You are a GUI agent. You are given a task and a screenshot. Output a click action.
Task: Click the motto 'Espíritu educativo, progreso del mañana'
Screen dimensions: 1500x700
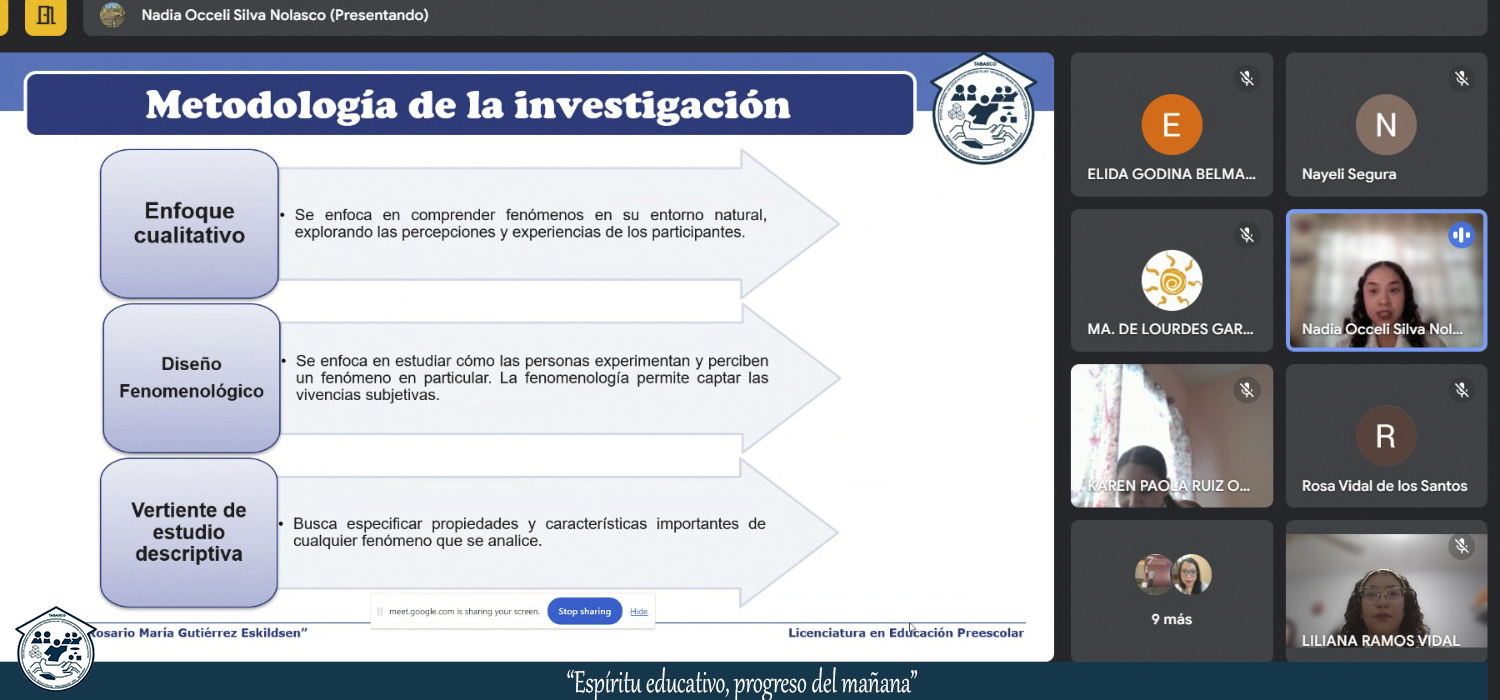tap(742, 683)
